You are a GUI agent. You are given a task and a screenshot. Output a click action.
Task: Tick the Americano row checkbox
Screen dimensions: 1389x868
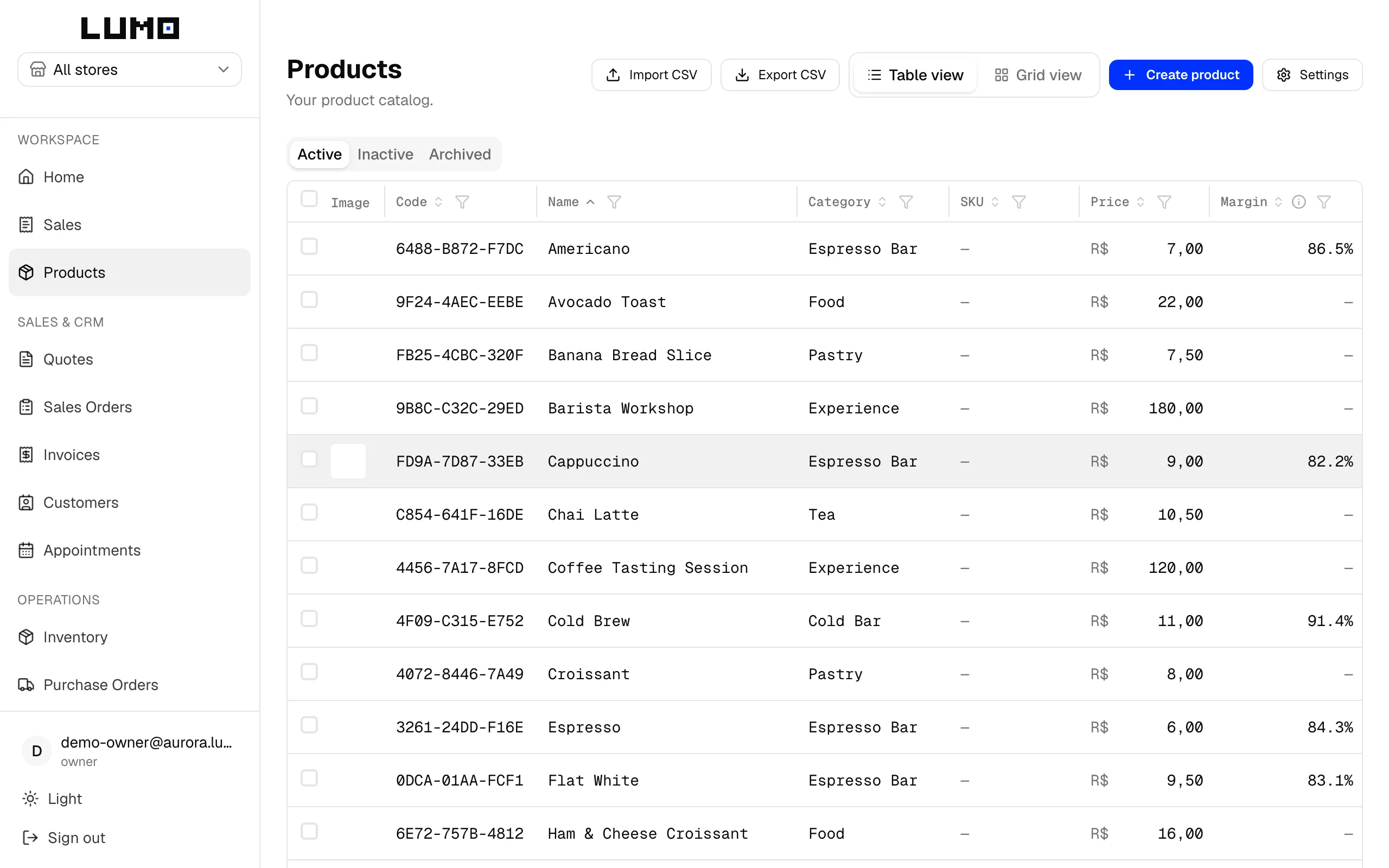tap(309, 247)
